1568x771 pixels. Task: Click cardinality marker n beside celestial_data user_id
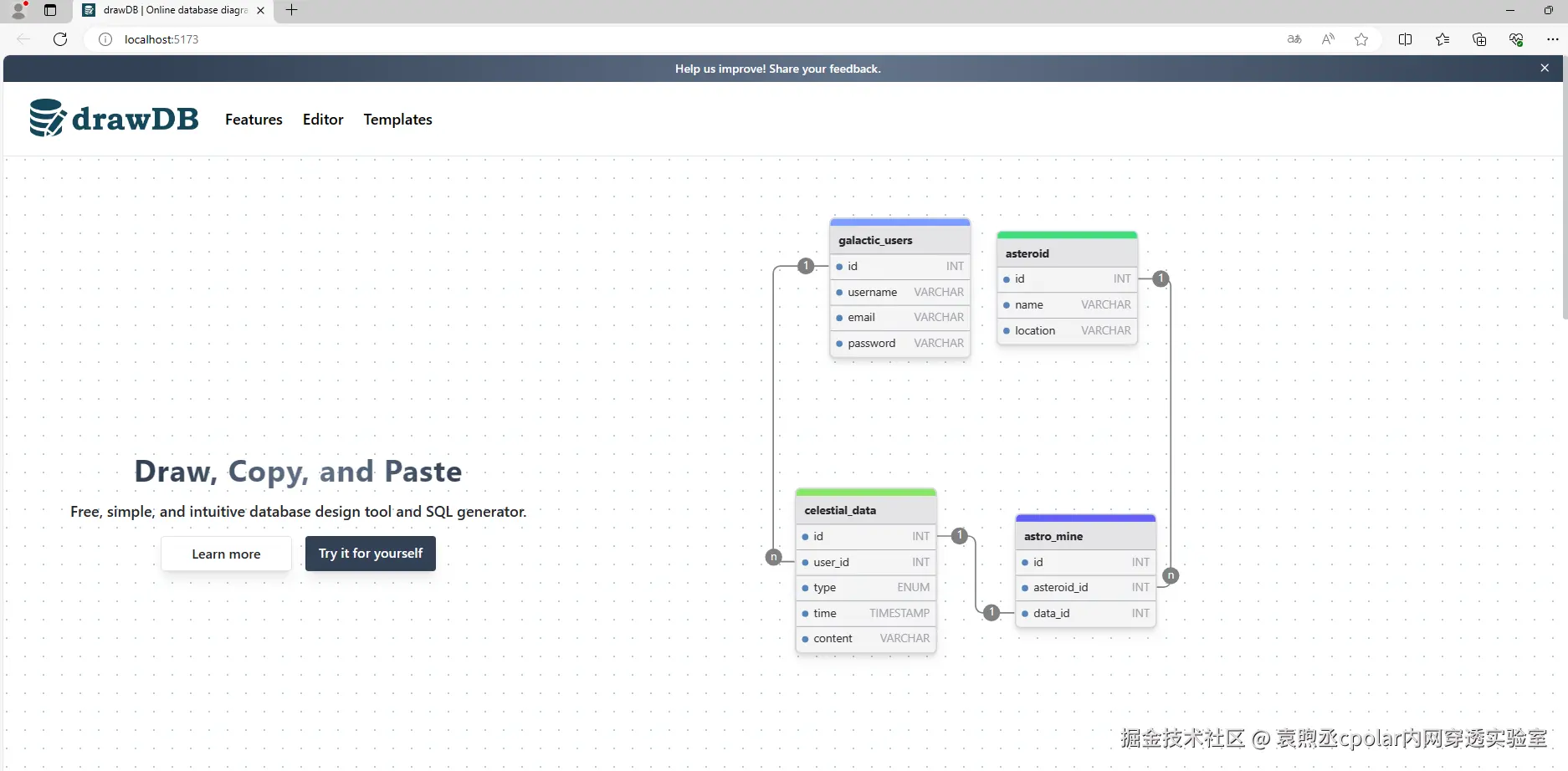coord(774,557)
